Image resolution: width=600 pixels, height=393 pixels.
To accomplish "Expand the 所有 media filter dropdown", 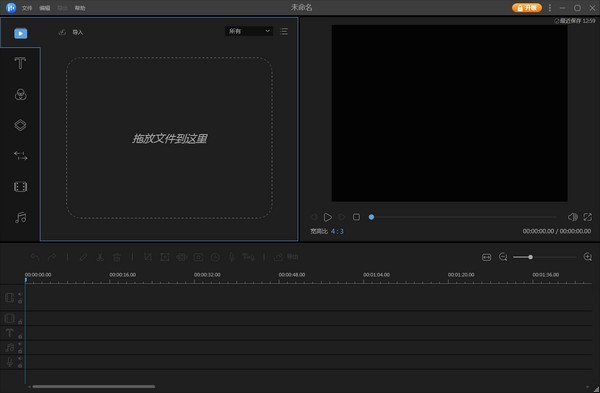I will [249, 31].
